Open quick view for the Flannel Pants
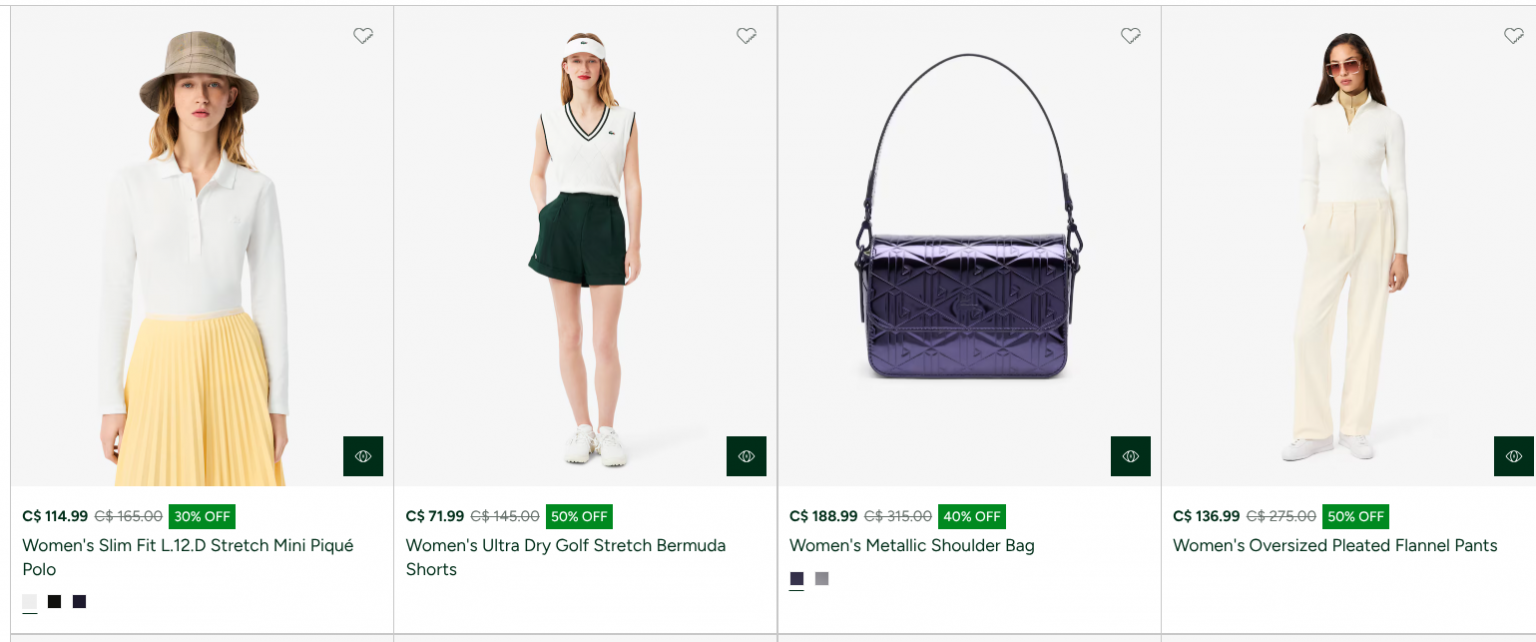The height and width of the screenshot is (642, 1536). 1513,456
